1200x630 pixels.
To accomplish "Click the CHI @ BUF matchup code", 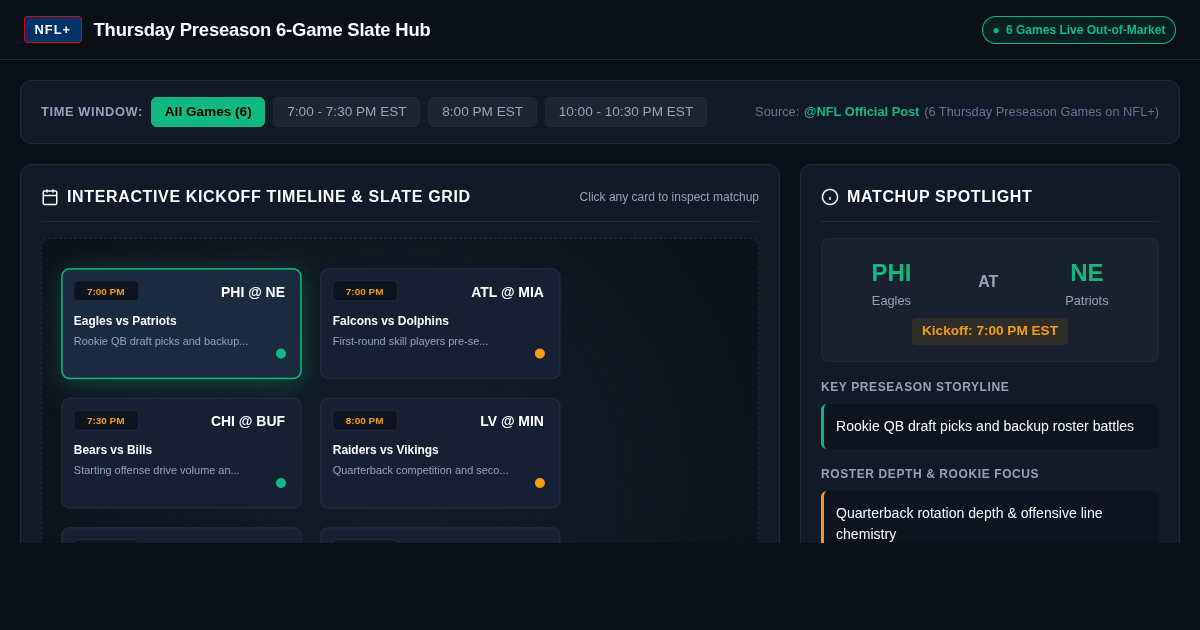I will click(248, 421).
